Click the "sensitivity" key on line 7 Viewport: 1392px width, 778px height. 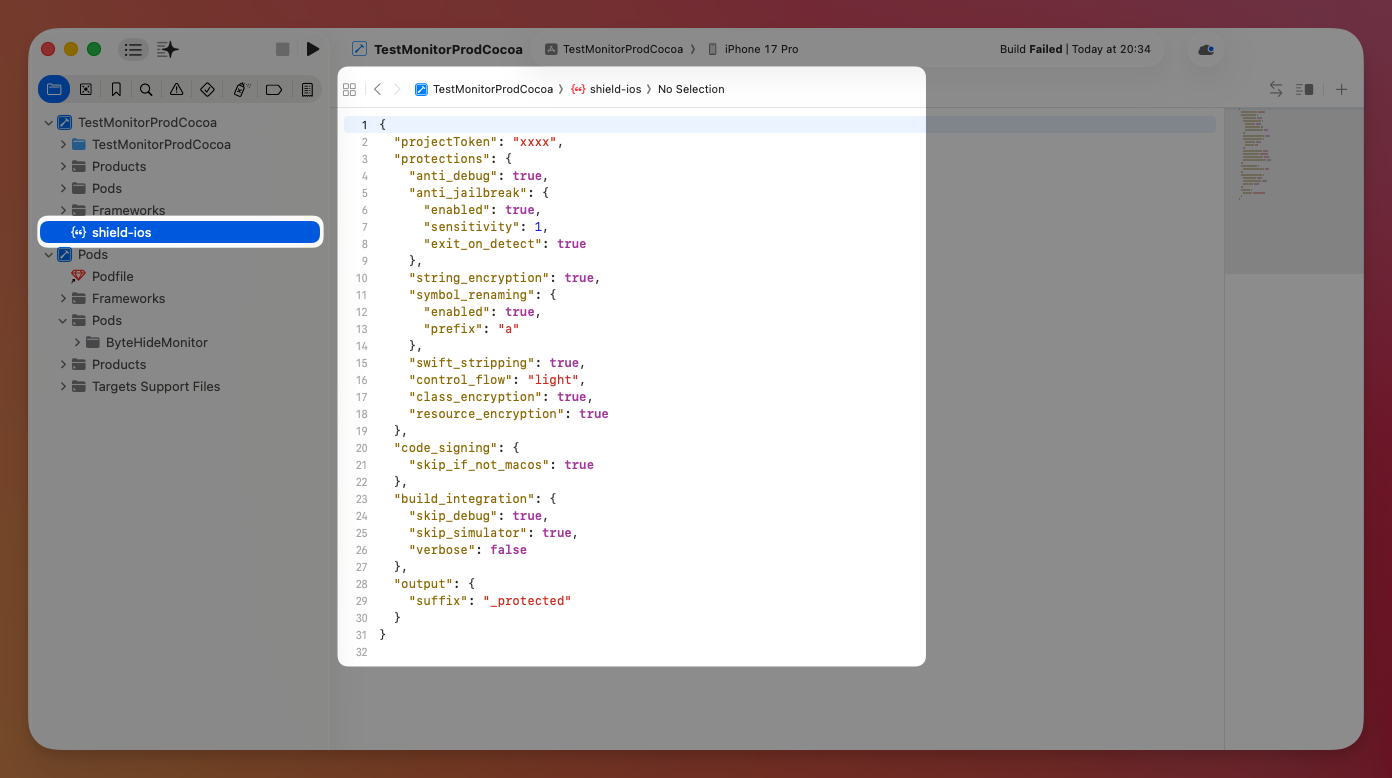tap(469, 227)
